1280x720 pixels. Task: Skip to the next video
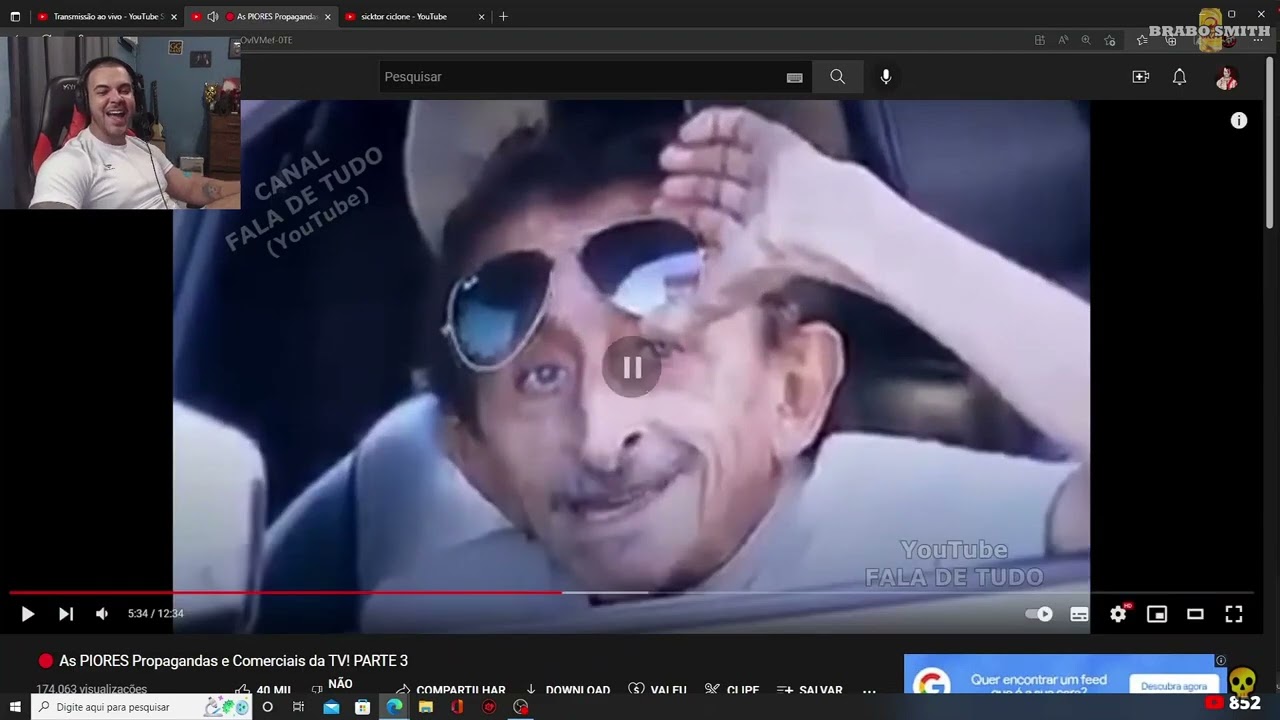(66, 614)
